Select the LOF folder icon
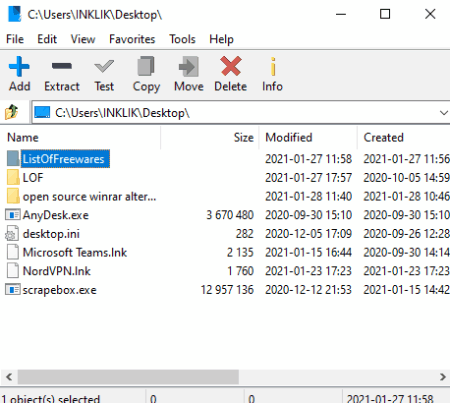The height and width of the screenshot is (403, 450). click(x=13, y=177)
